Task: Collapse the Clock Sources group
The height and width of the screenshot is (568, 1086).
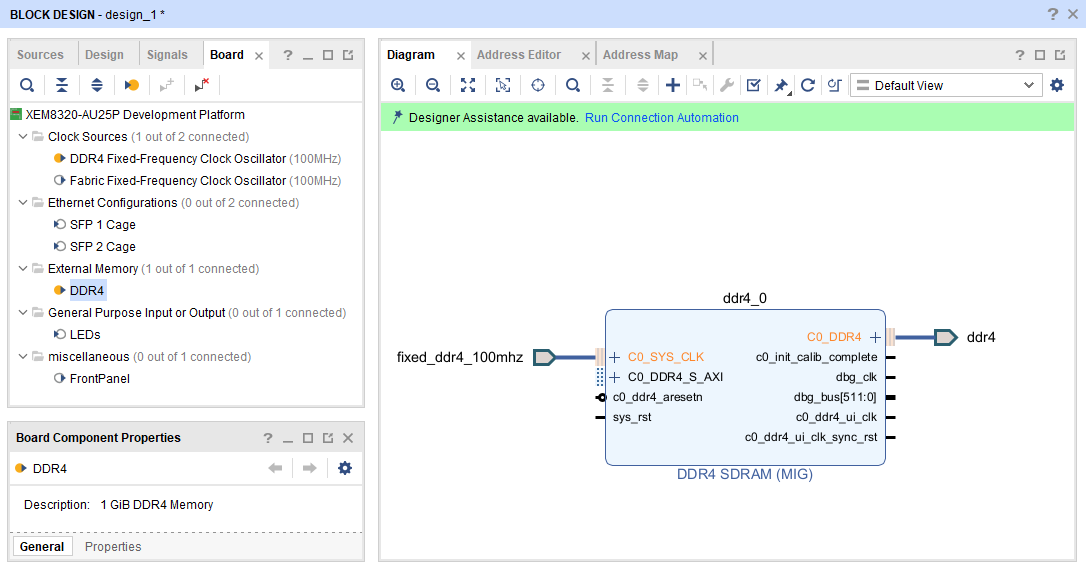Action: (x=23, y=136)
